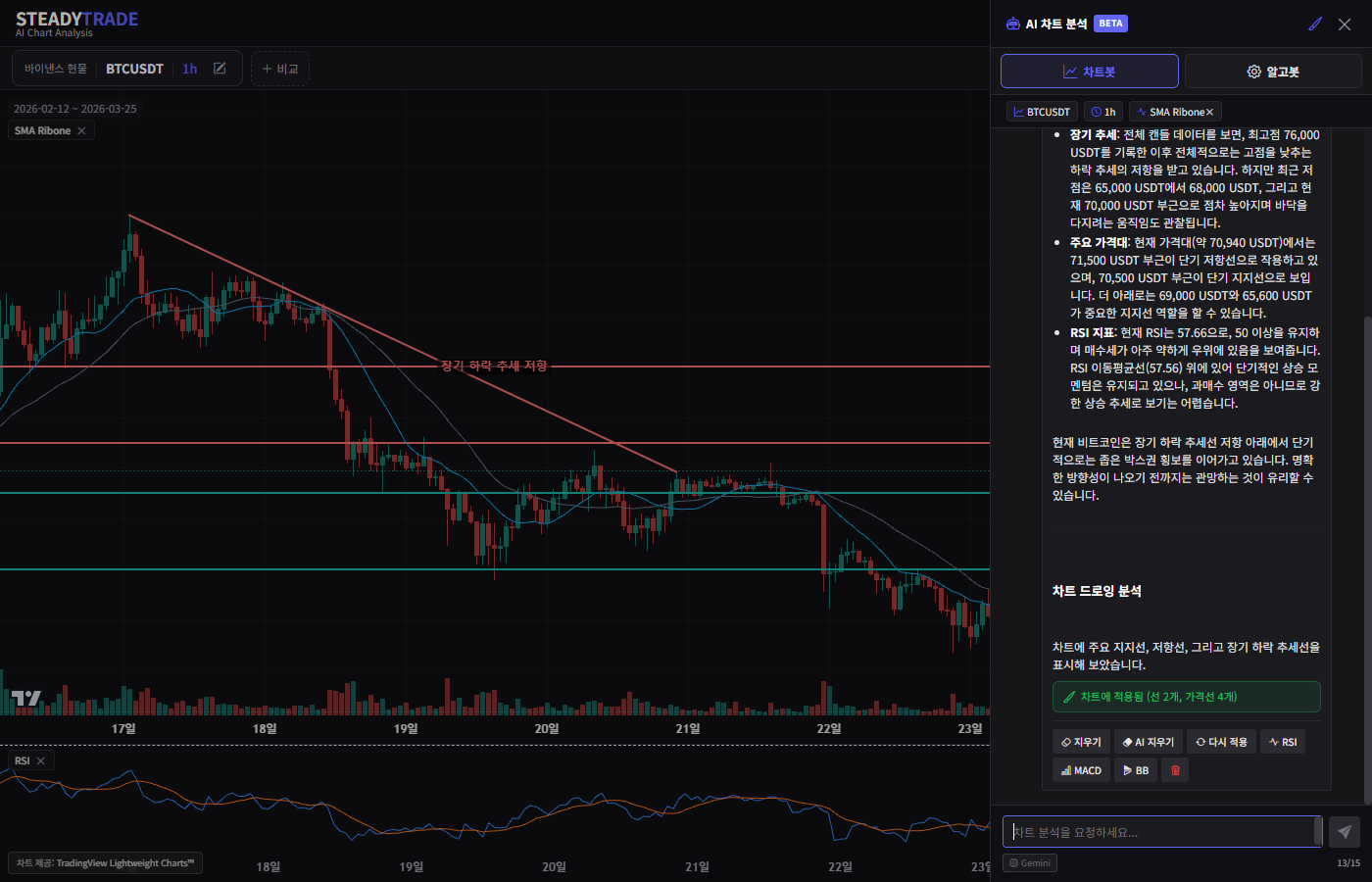Click the 차트에 적용됨 applied-drawings banner

click(1186, 697)
